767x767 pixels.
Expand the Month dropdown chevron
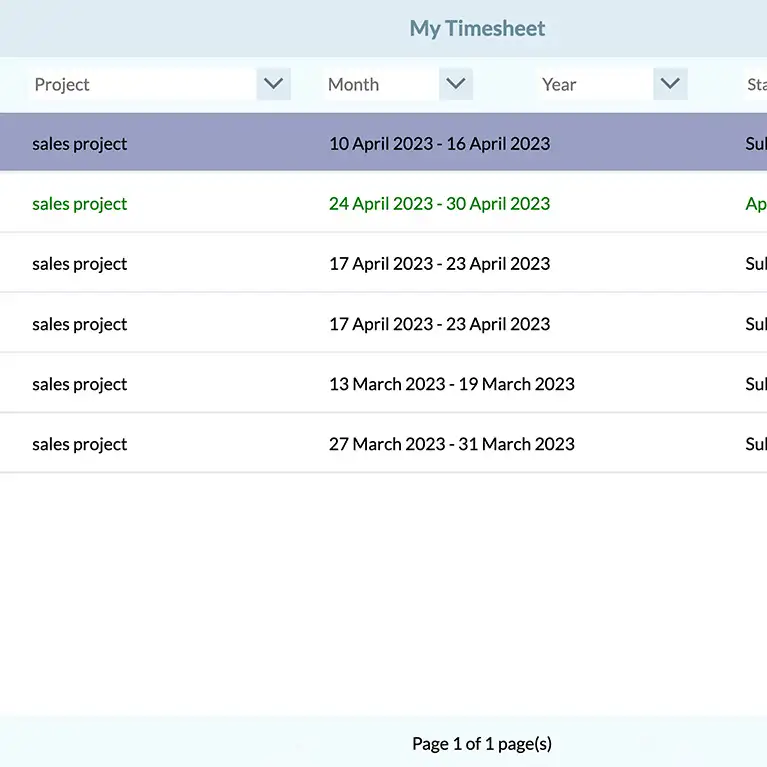pos(456,84)
